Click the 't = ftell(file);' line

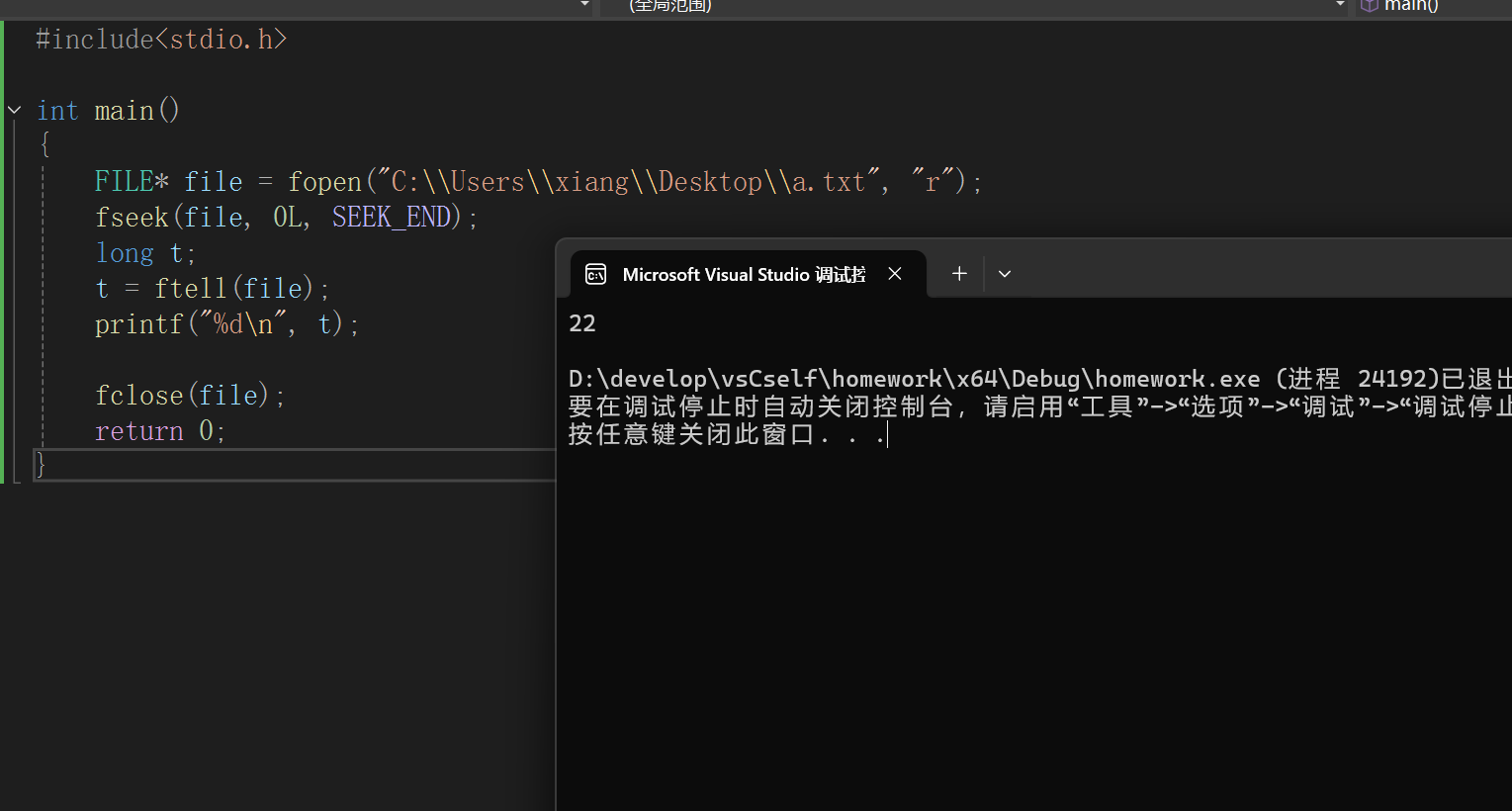[x=213, y=289]
